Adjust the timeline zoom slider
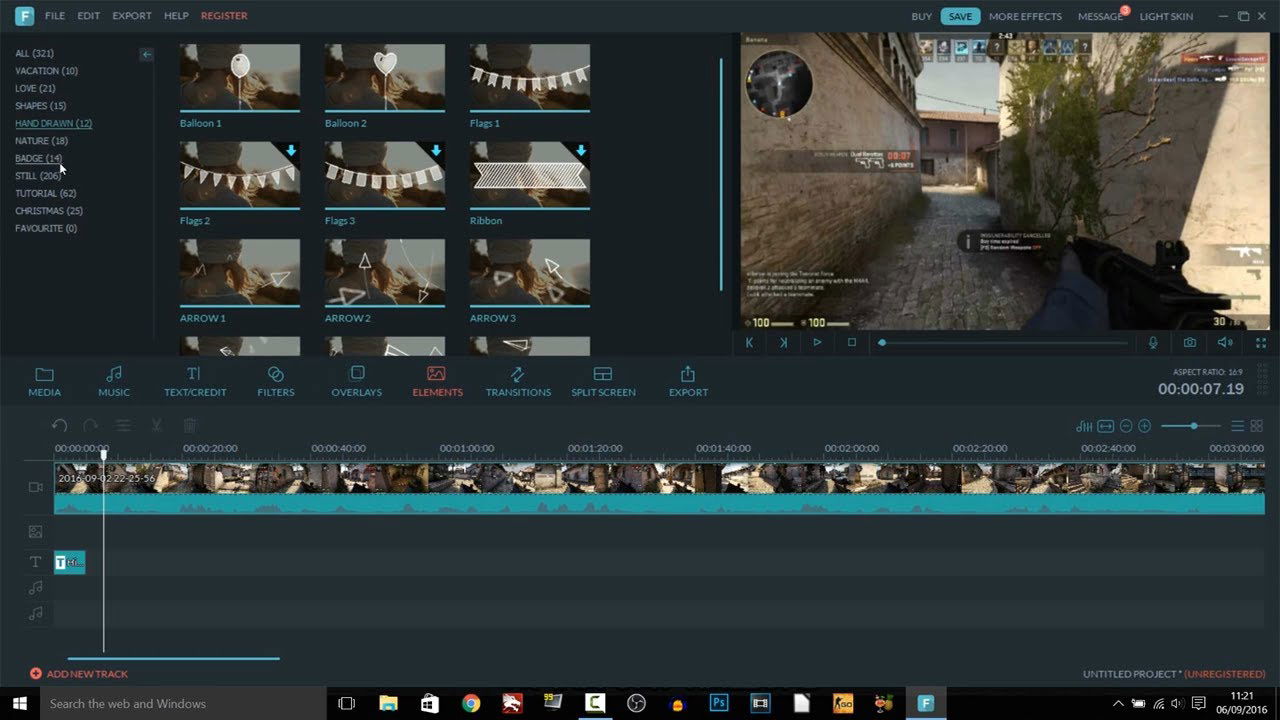The image size is (1280, 720). point(1192,426)
